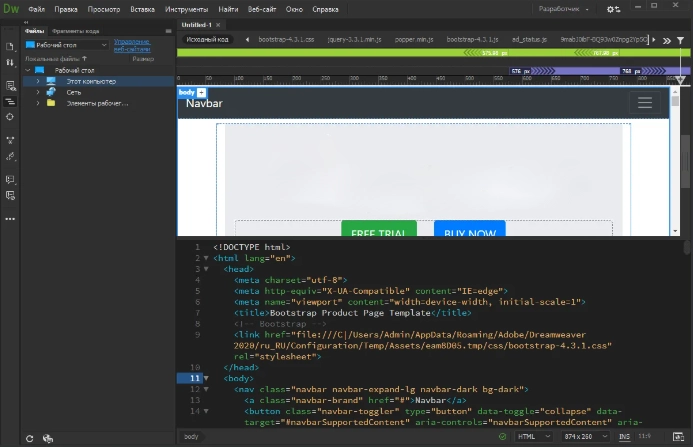The width and height of the screenshot is (693, 447).
Task: Collapse Рабочий стол tree node
Action: click(28, 70)
